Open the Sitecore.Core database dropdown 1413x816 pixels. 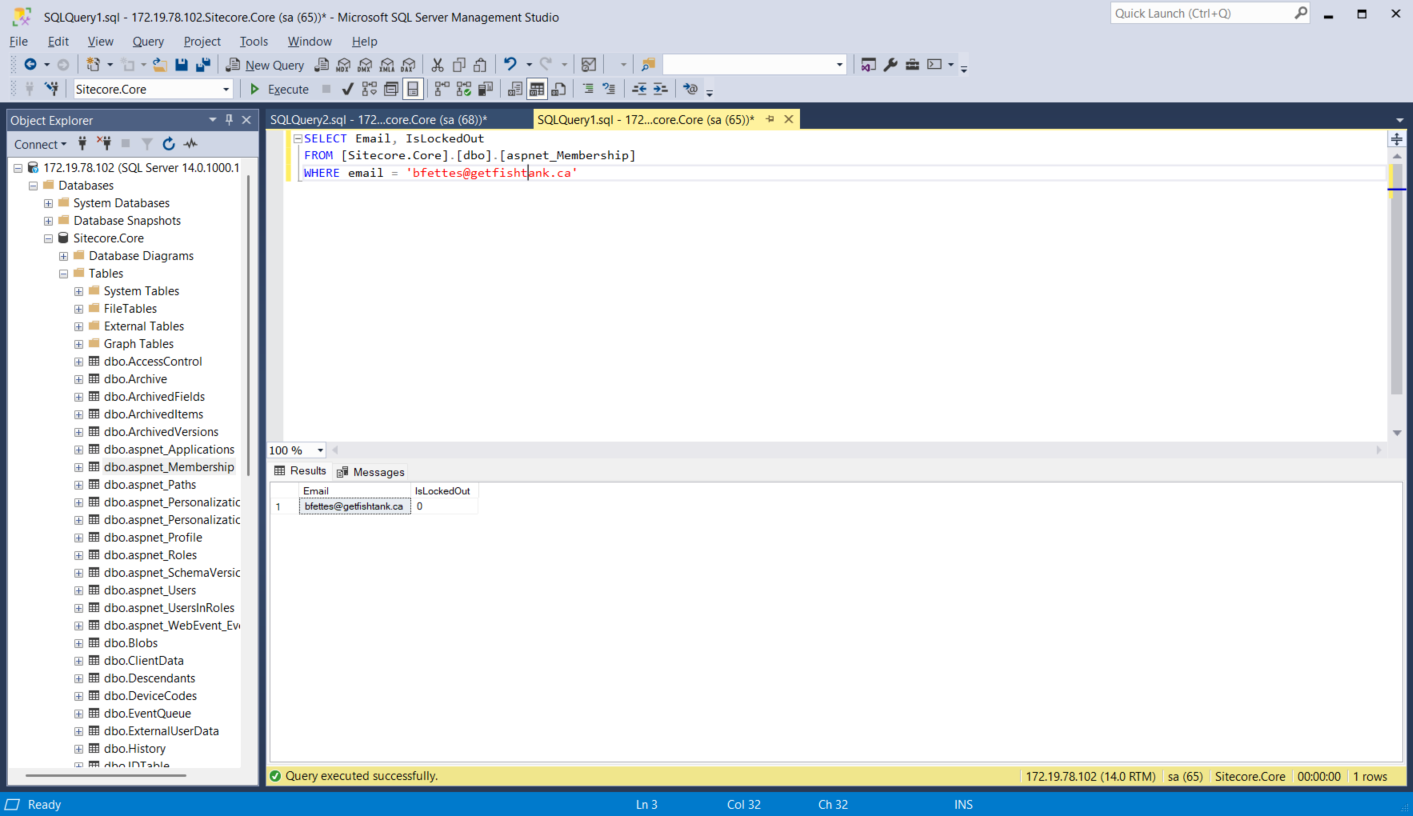click(x=226, y=89)
